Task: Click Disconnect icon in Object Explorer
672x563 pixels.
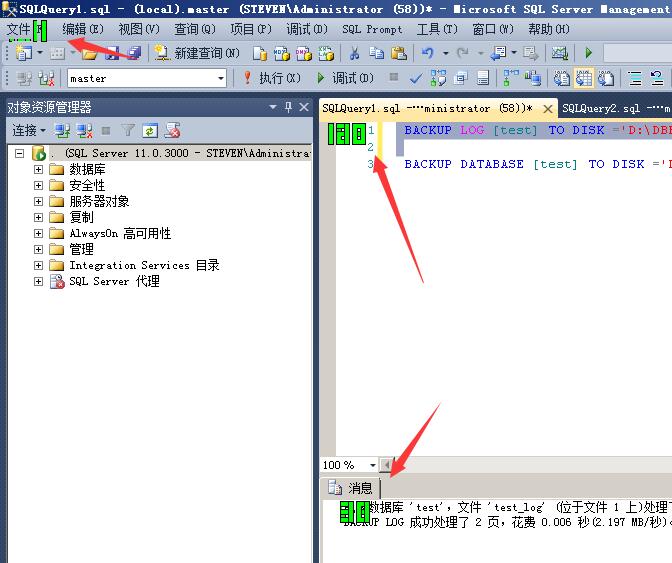Action: point(85,130)
